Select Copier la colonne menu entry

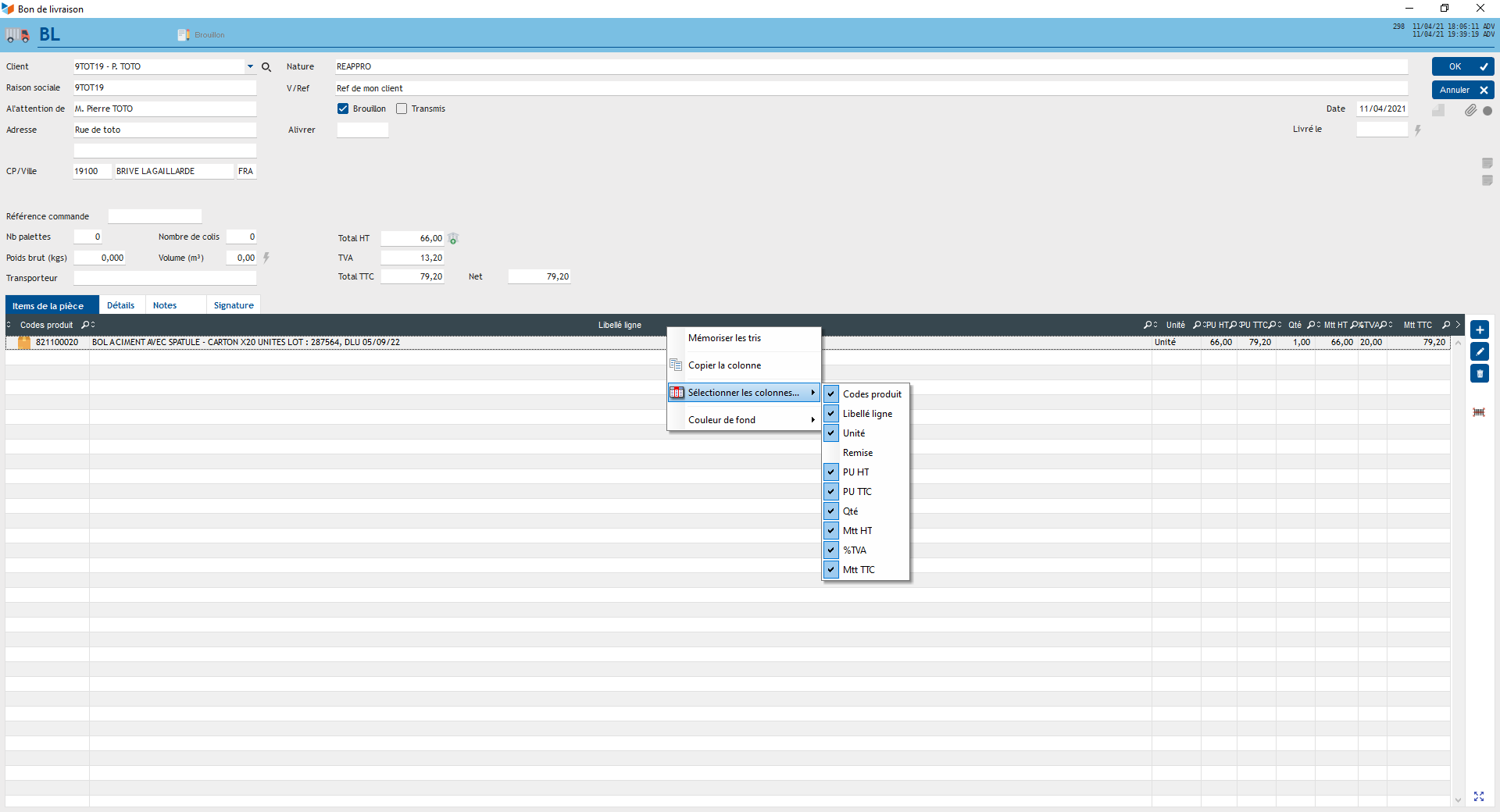[x=724, y=365]
